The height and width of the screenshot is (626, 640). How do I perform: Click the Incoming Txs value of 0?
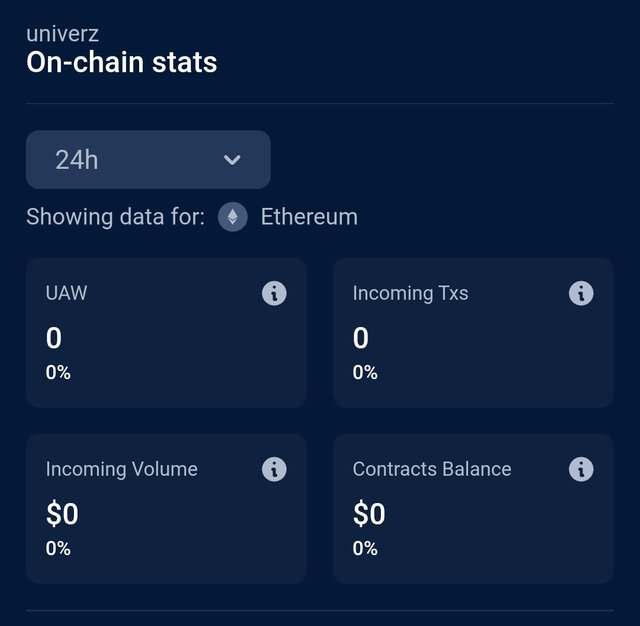tap(361, 338)
